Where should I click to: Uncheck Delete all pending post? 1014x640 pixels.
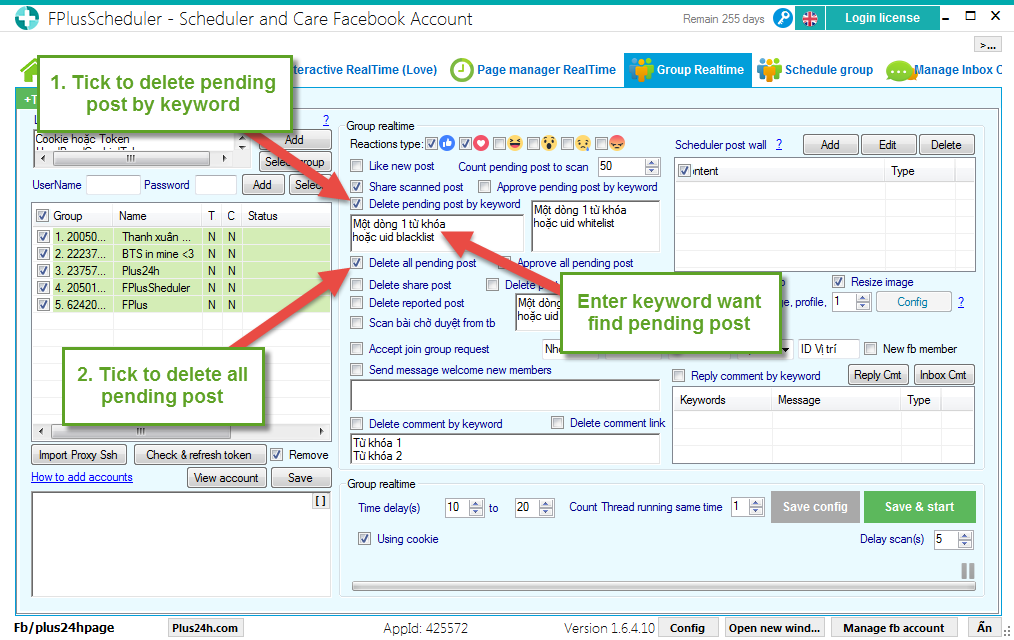(356, 262)
